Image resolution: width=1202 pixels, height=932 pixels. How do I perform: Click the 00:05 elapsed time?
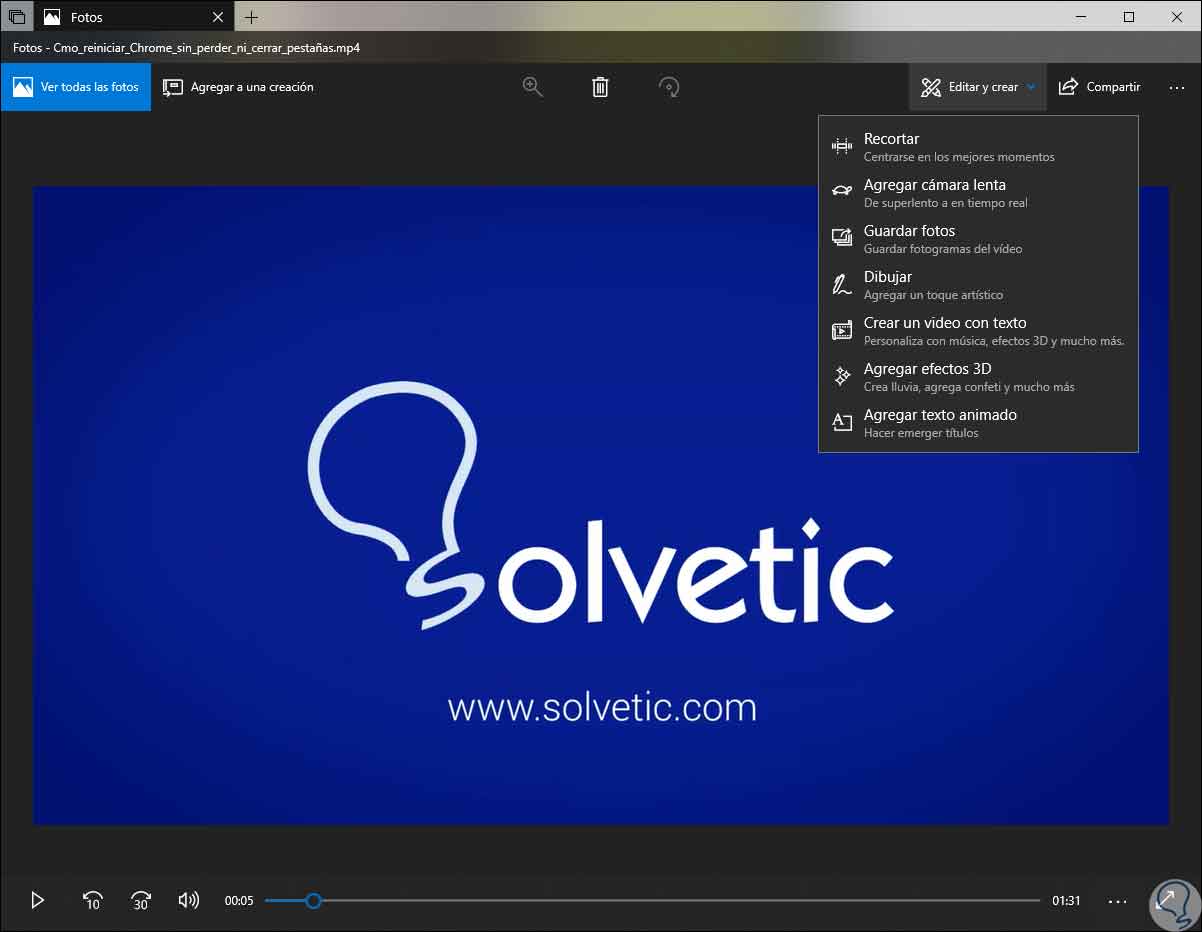pos(239,901)
